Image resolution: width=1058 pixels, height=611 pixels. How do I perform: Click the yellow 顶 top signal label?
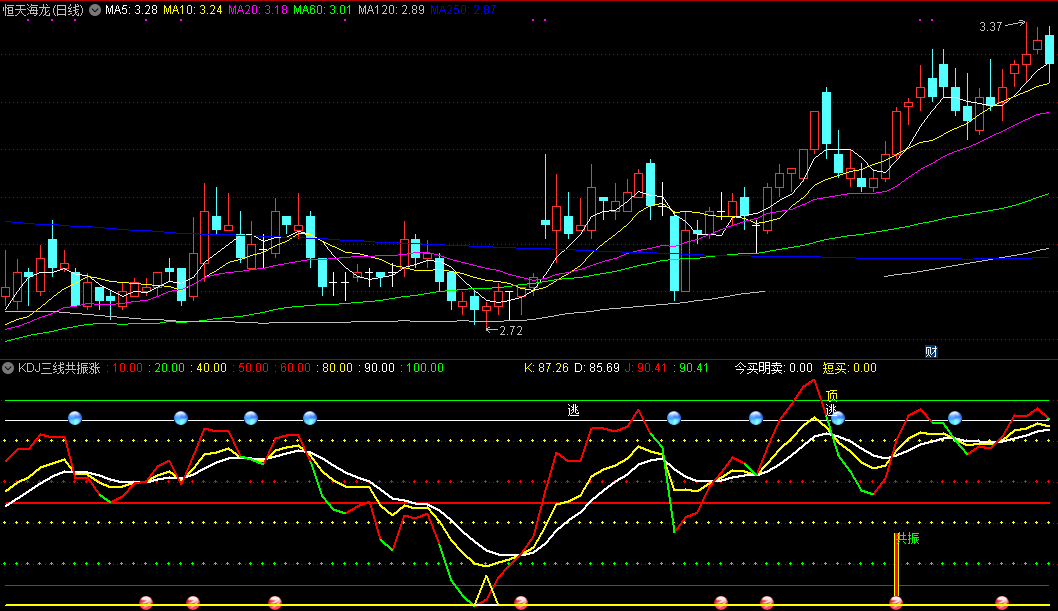[x=831, y=396]
